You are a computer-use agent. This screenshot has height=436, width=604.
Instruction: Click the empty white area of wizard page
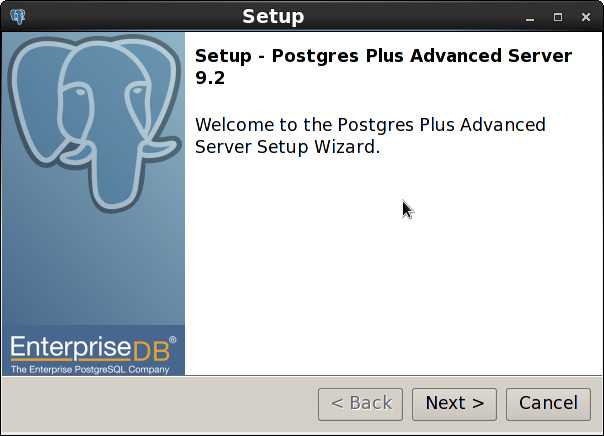pos(393,270)
